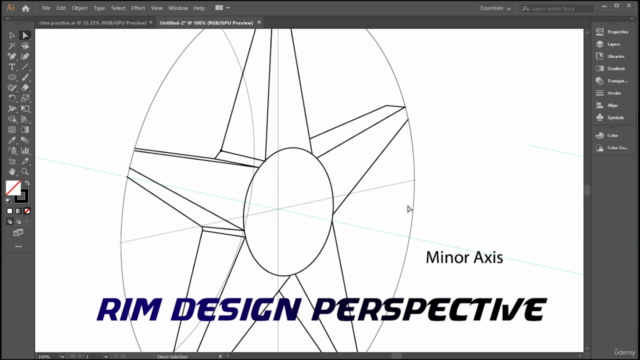Screen dimensions: 640x360
Task: Close the Untitled-2 document tab
Action: point(259,22)
